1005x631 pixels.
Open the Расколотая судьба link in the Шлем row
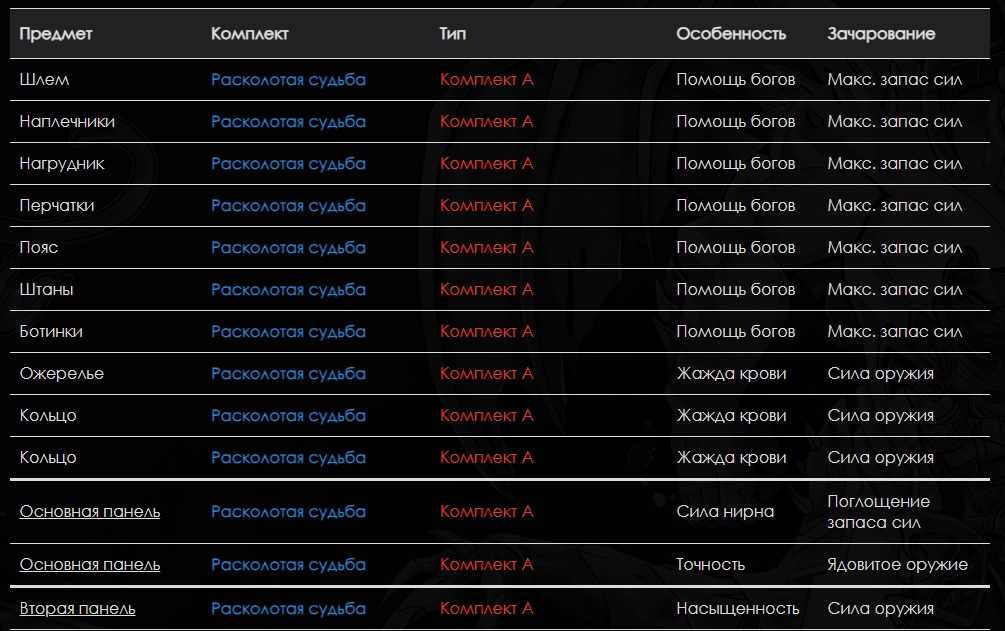coord(288,80)
